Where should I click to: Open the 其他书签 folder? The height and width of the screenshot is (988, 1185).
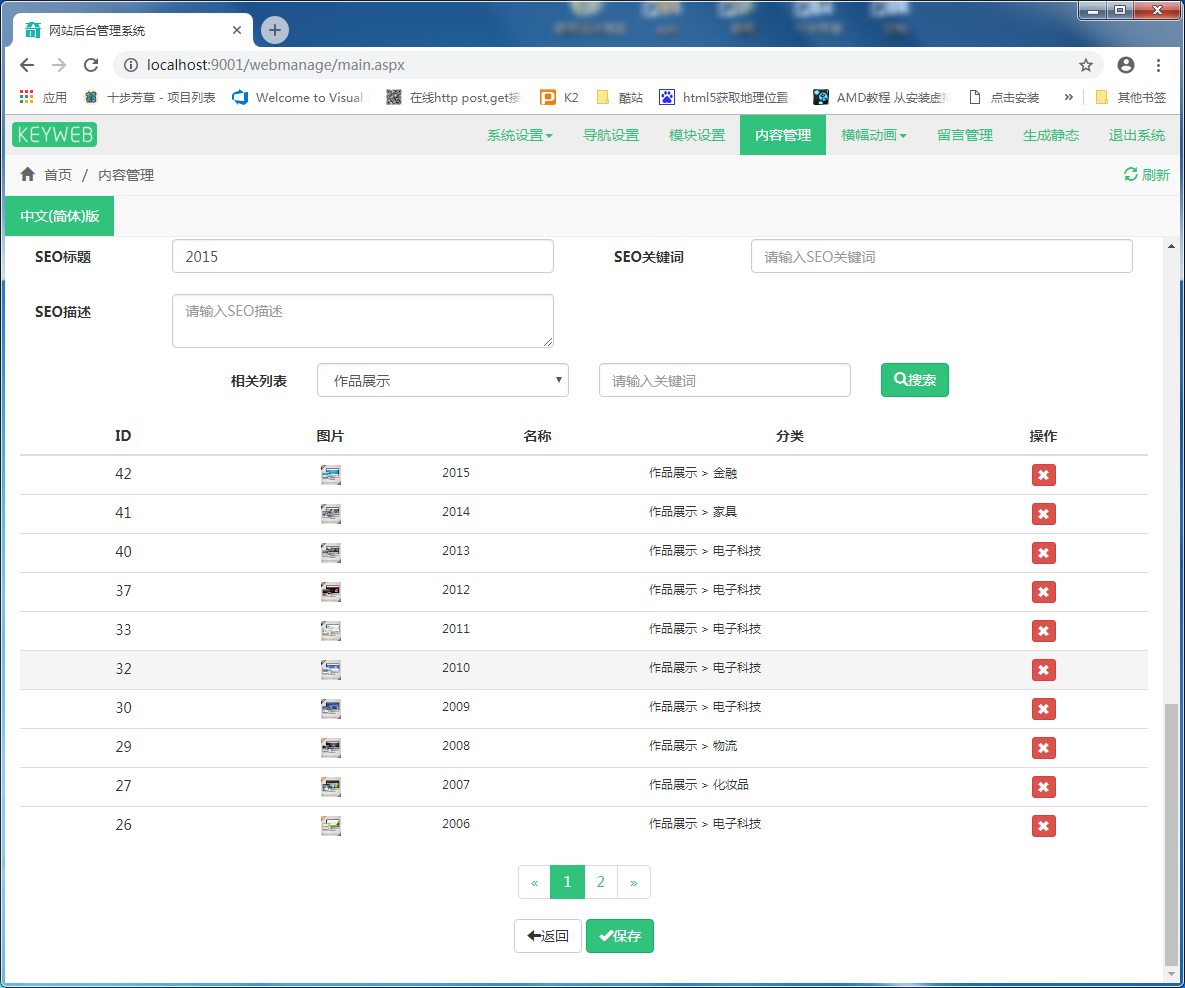point(1131,97)
